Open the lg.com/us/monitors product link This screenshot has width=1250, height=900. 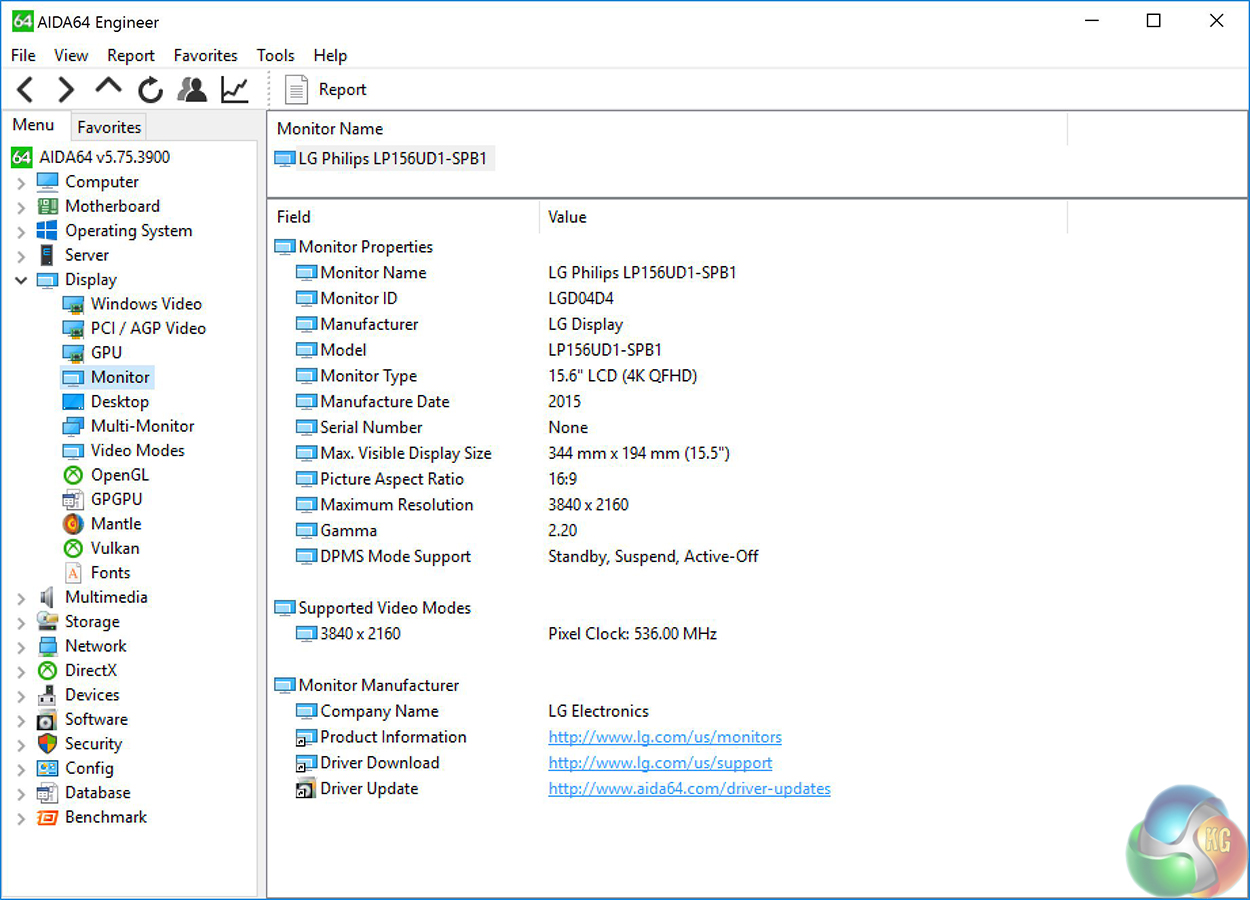pyautogui.click(x=664, y=737)
